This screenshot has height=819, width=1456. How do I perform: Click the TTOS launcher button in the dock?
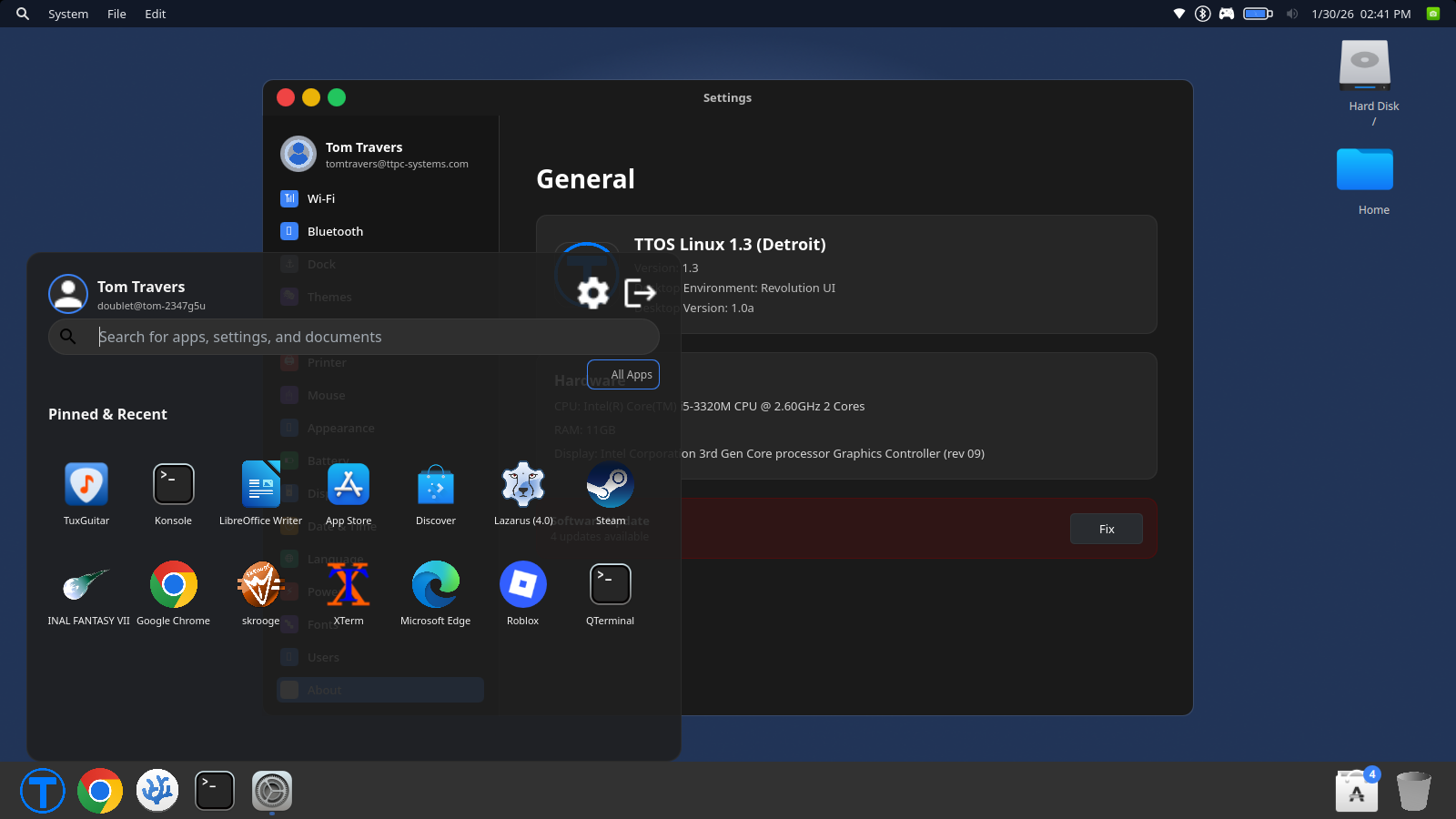43,791
